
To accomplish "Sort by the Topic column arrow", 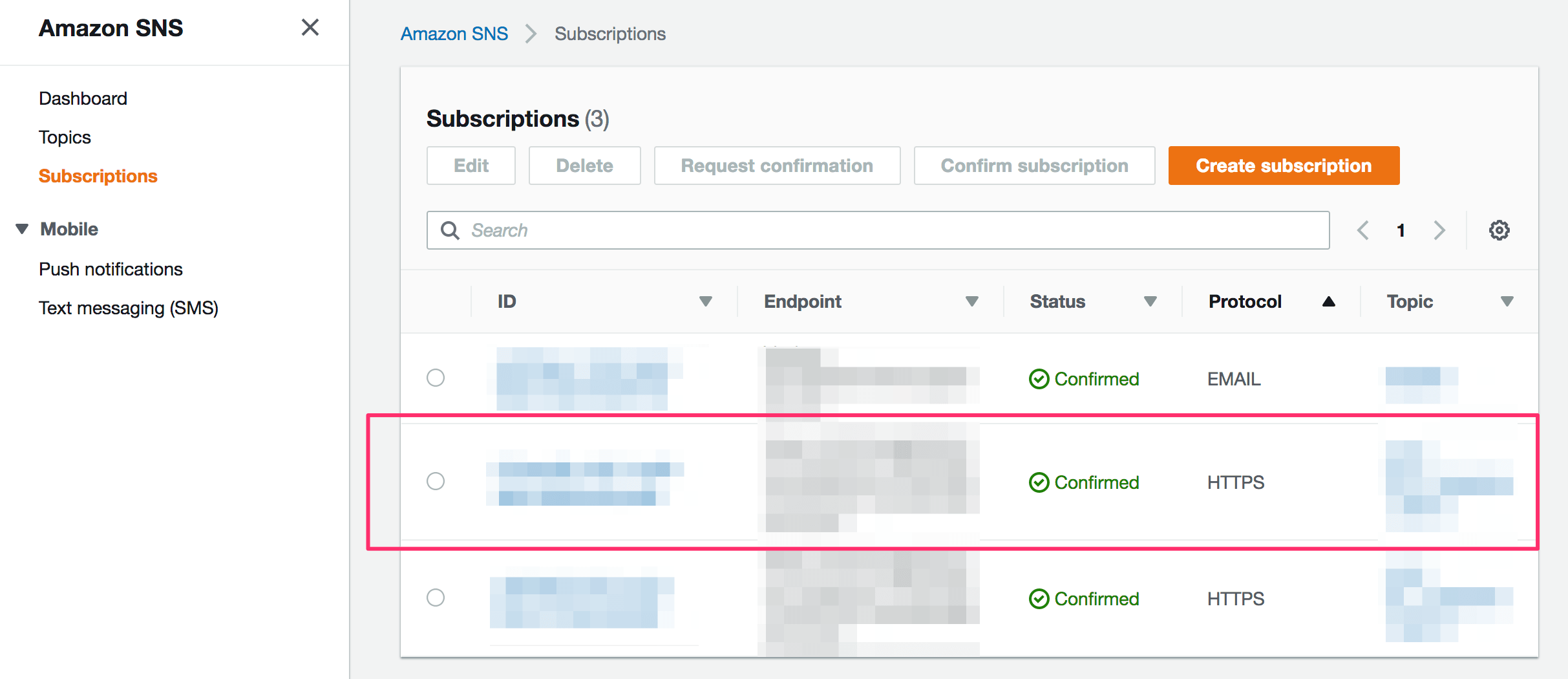I will tap(1507, 301).
